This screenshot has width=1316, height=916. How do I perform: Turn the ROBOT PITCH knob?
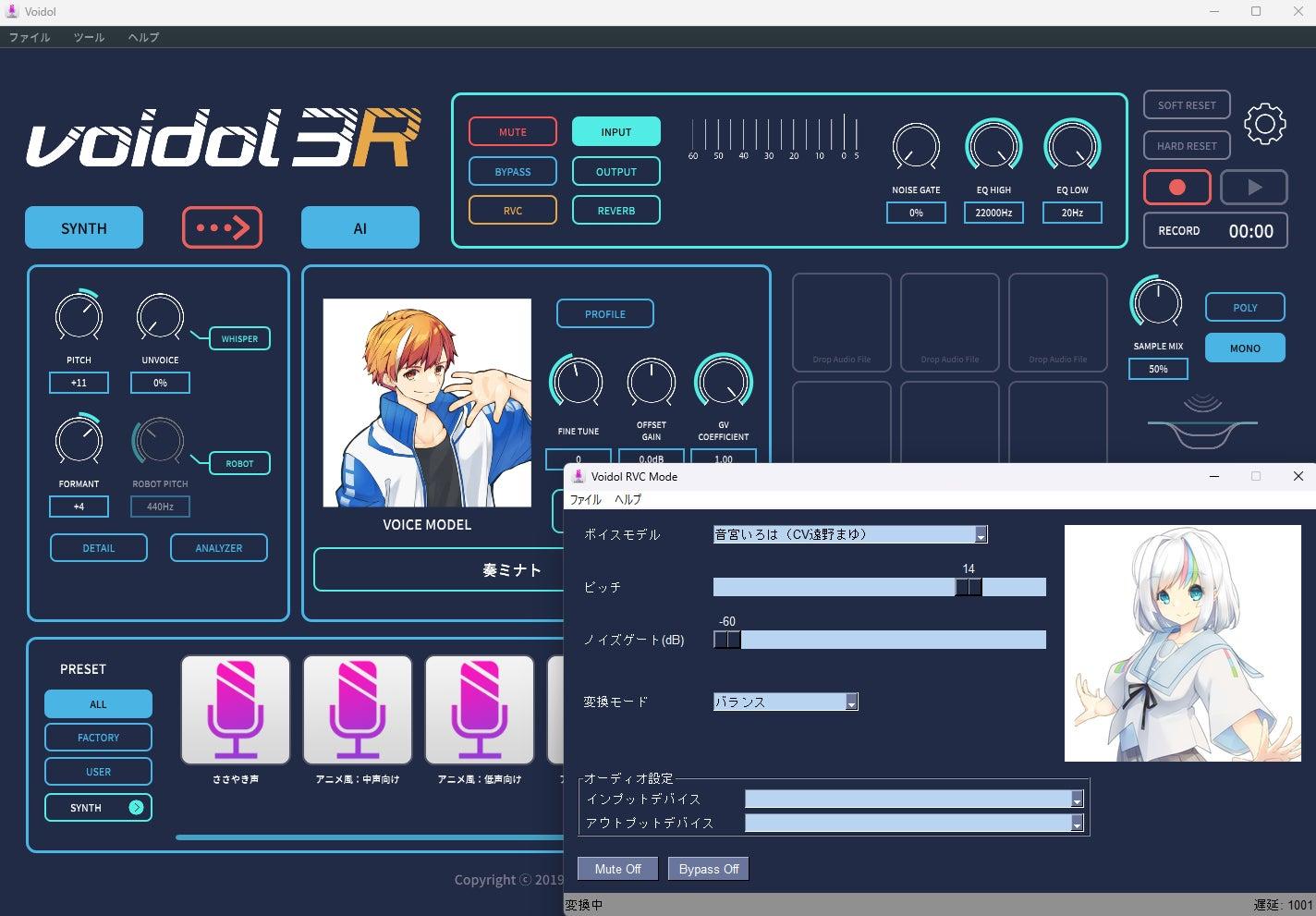click(x=159, y=441)
